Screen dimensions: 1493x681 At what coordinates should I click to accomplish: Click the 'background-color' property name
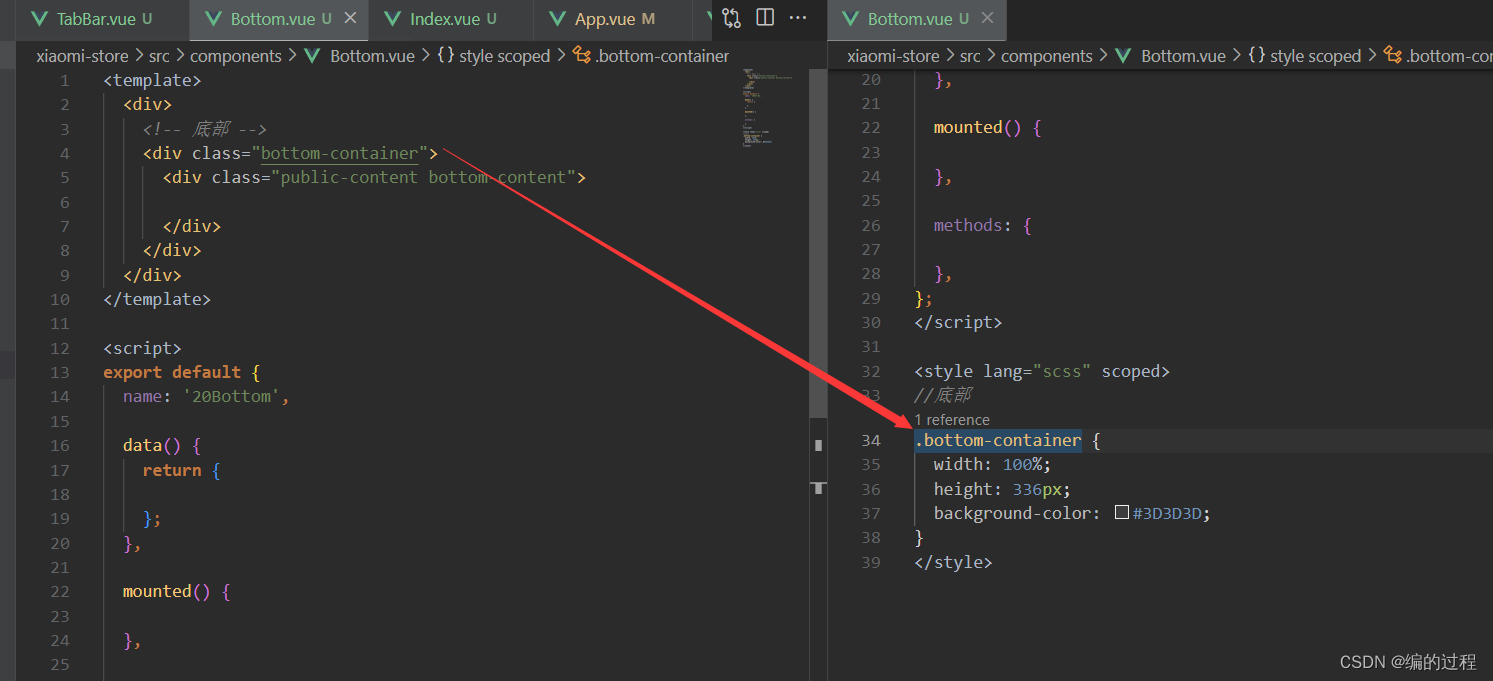[x=1012, y=513]
